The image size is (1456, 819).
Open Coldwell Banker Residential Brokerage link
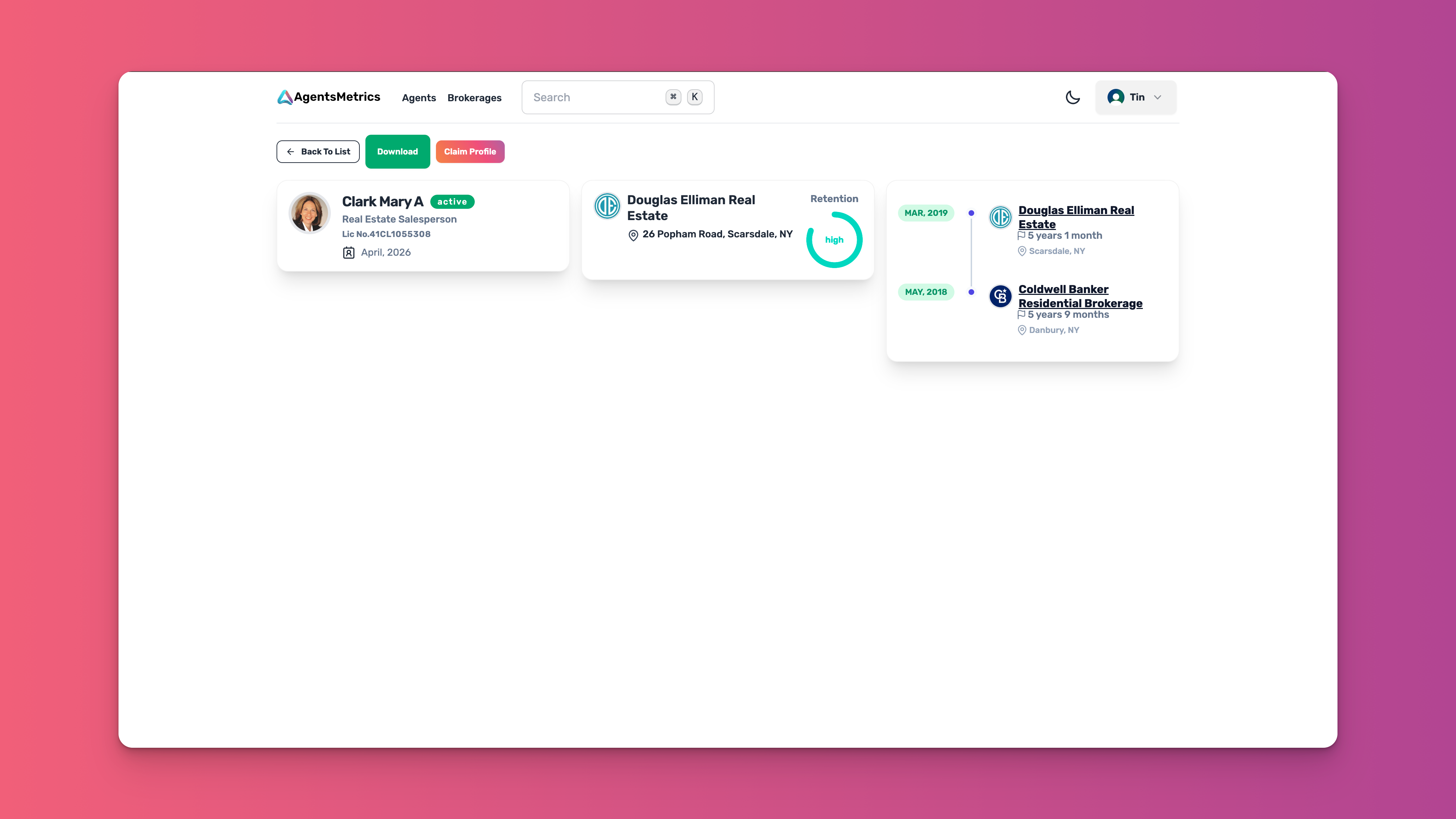coord(1080,296)
